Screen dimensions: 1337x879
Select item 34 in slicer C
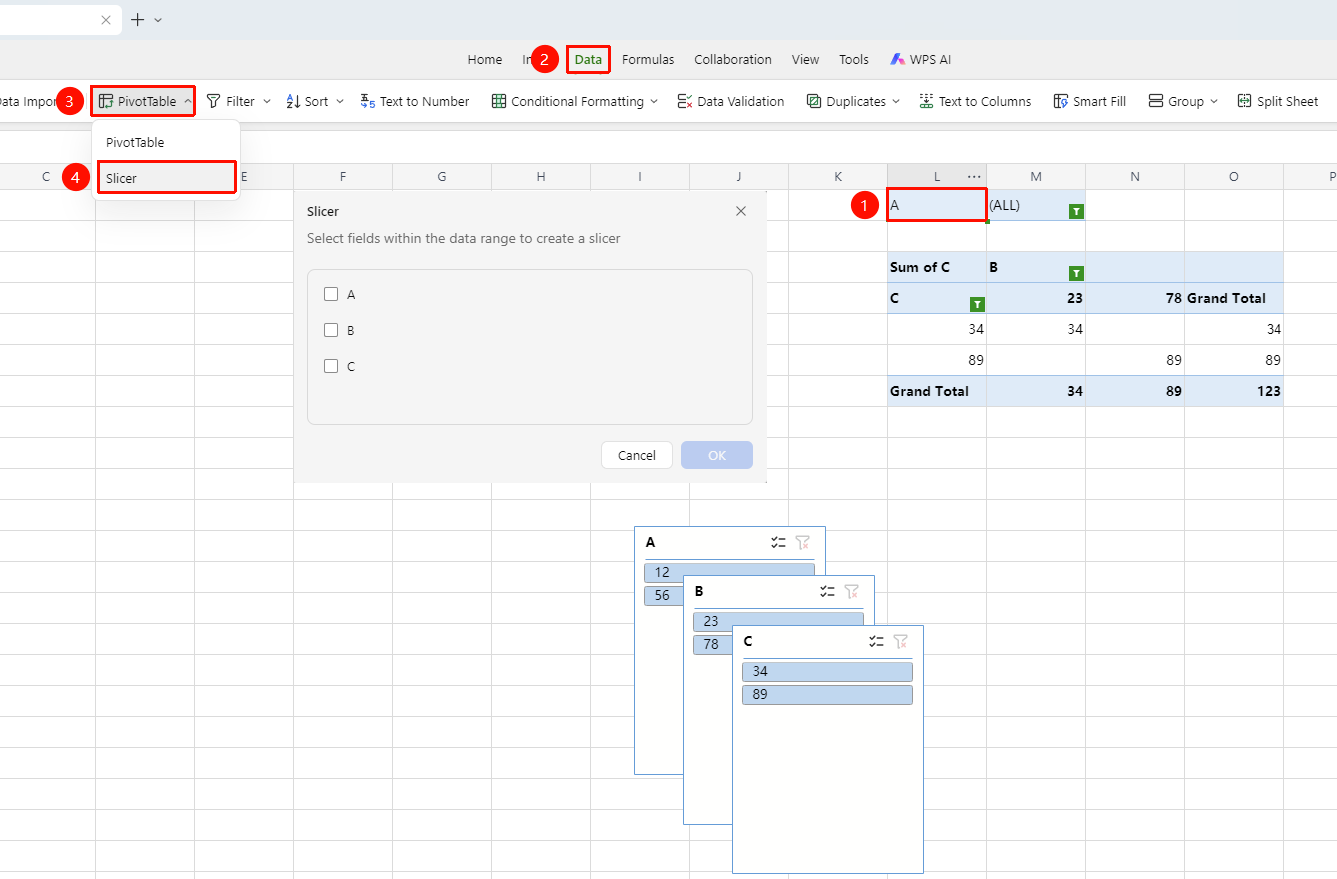click(x=827, y=671)
